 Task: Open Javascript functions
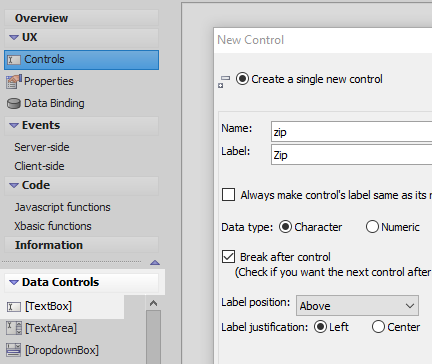tap(62, 207)
